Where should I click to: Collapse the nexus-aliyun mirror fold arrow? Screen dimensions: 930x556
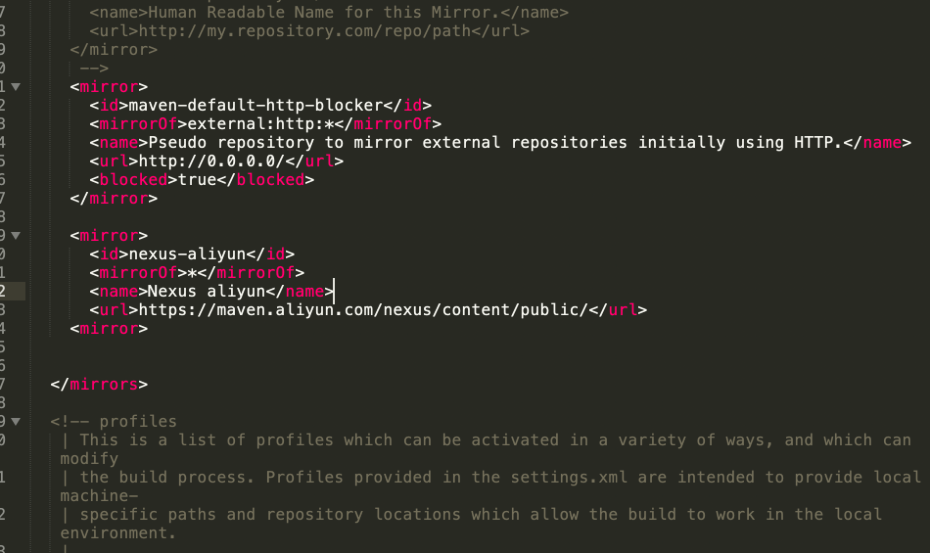[16, 236]
